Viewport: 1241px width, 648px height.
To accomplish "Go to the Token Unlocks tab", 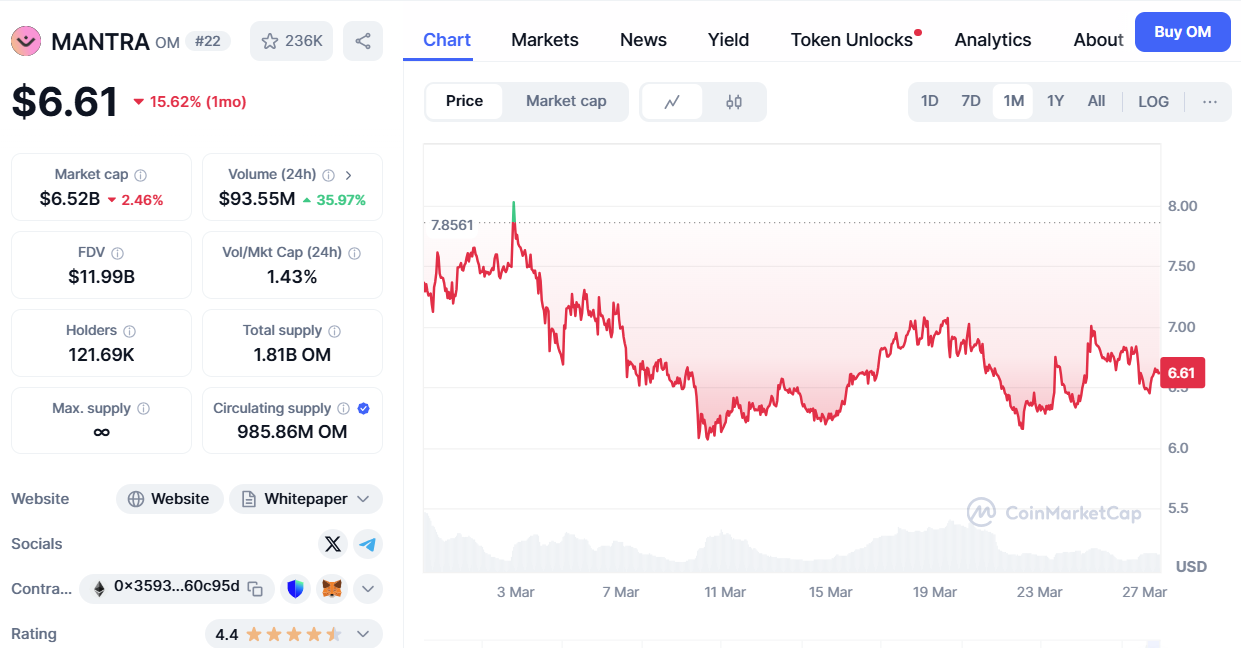I will 852,40.
